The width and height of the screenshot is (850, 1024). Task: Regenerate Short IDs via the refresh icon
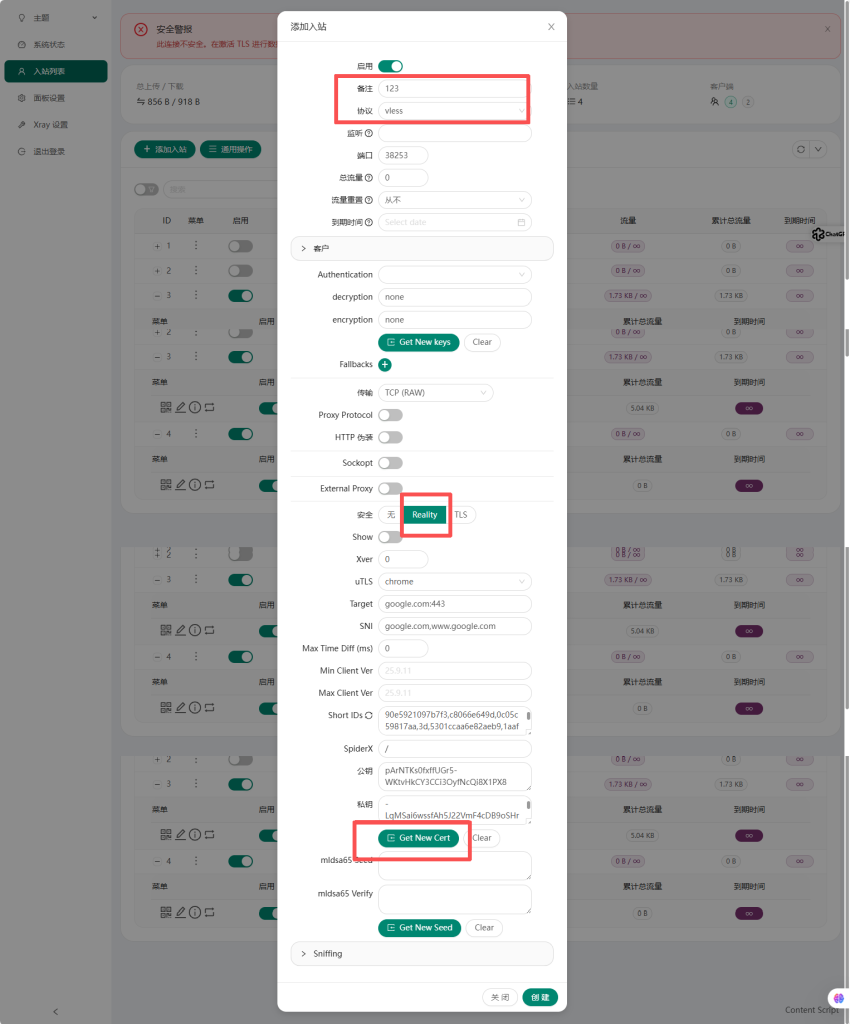click(x=369, y=715)
